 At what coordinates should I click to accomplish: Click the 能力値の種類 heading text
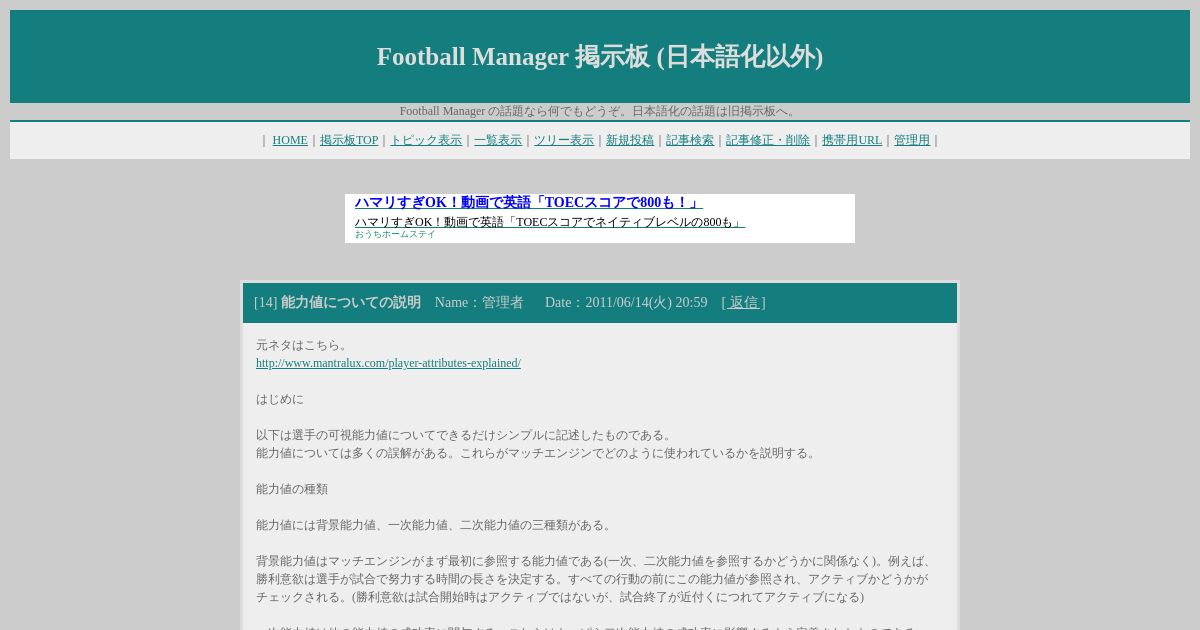292,489
